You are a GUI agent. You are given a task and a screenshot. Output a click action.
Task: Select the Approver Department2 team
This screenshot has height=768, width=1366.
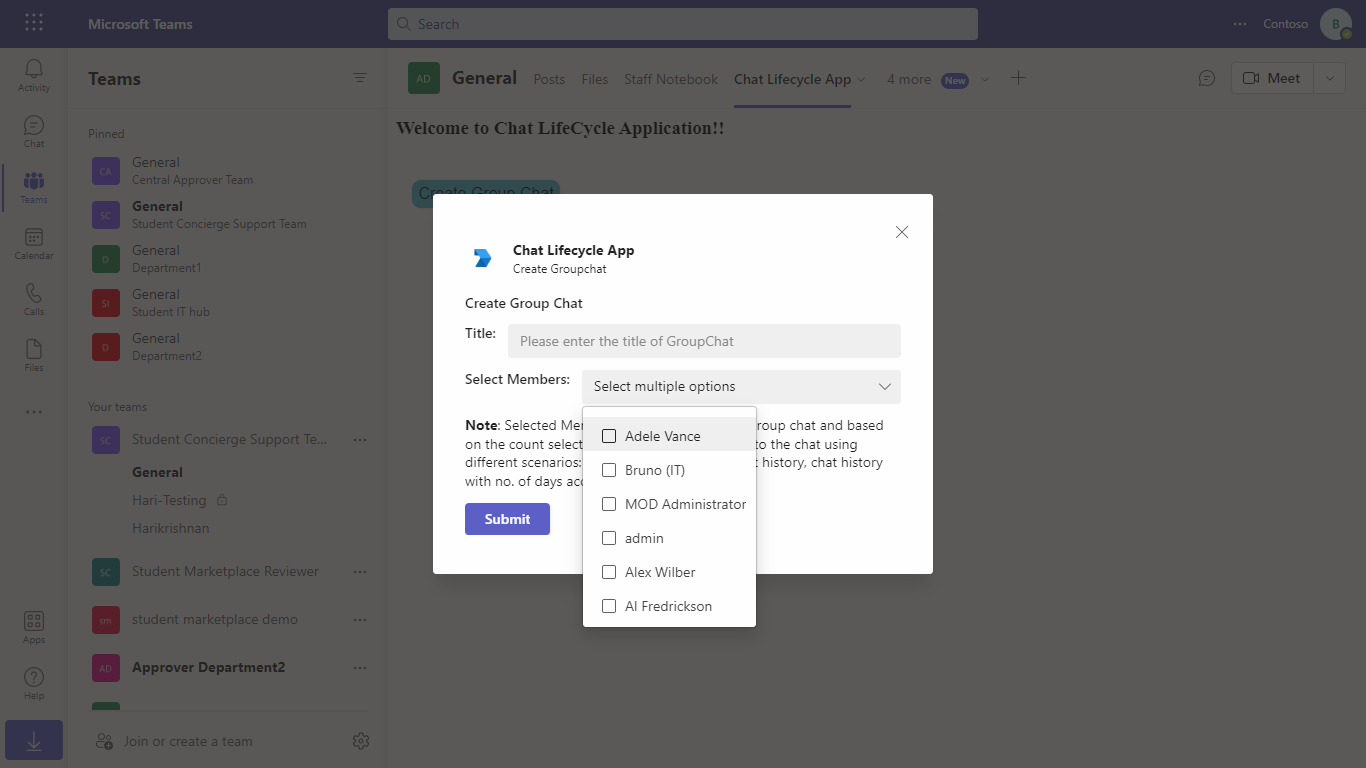208,667
